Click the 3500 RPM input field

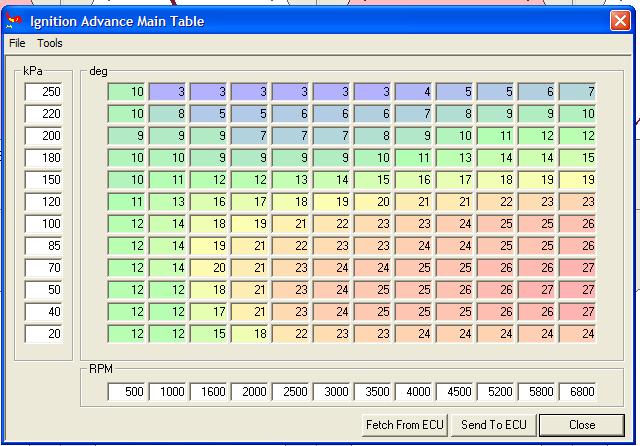pyautogui.click(x=372, y=392)
